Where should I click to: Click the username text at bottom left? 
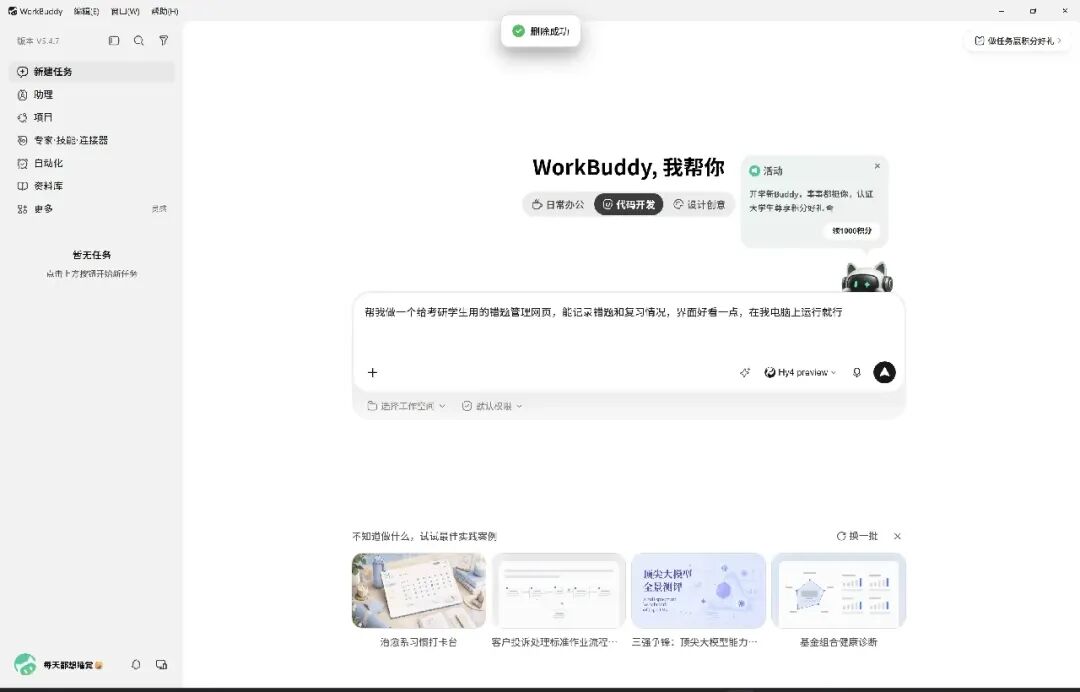point(72,665)
